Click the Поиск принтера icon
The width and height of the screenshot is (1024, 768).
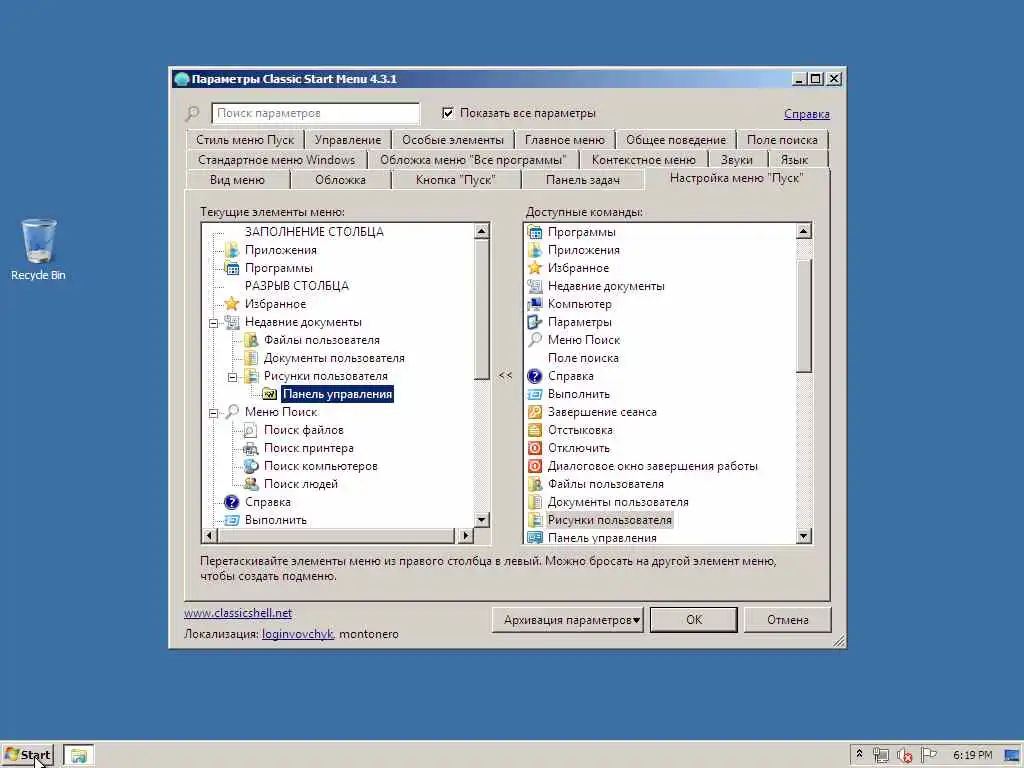251,448
